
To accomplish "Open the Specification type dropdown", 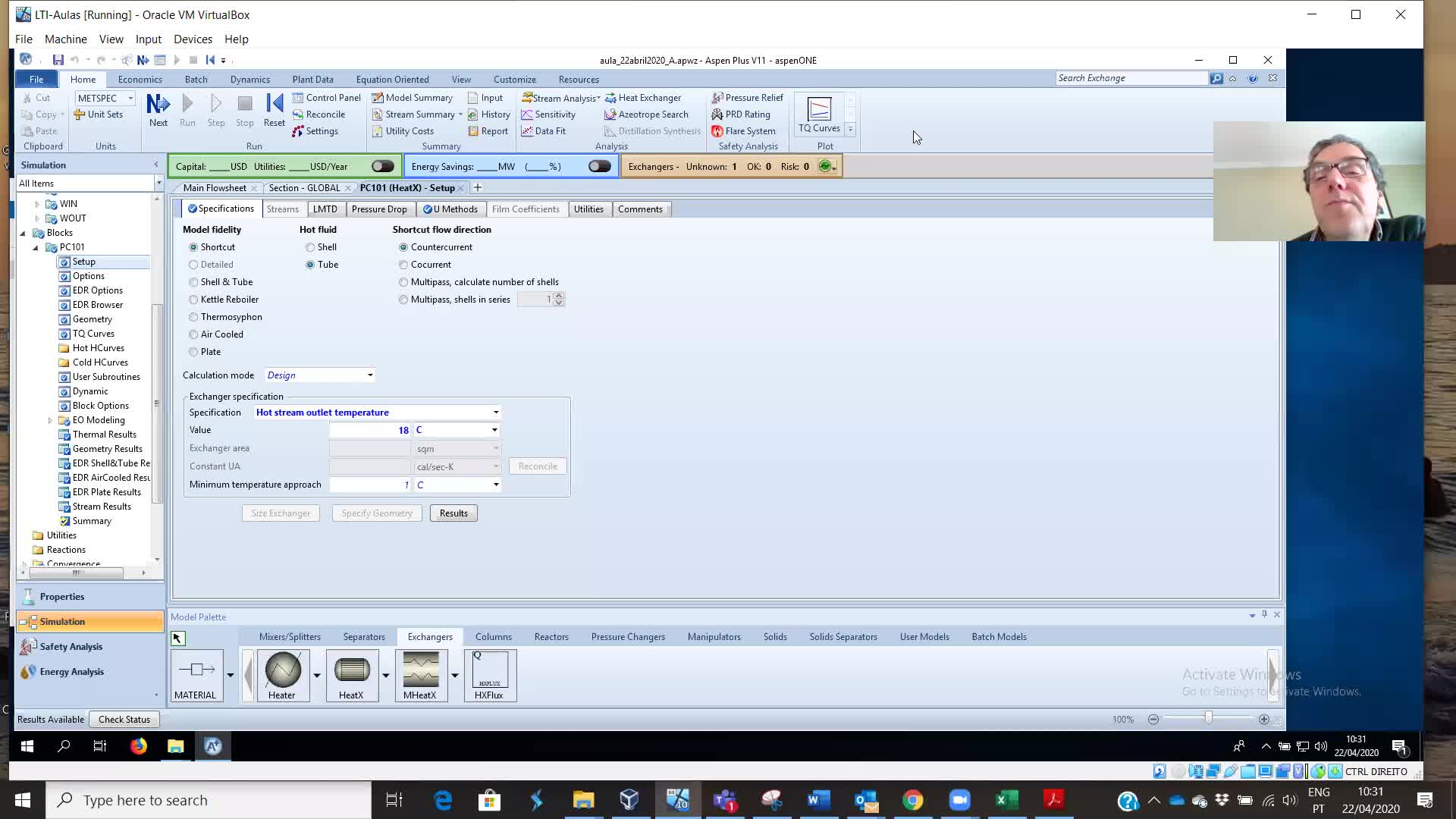I will tap(496, 413).
